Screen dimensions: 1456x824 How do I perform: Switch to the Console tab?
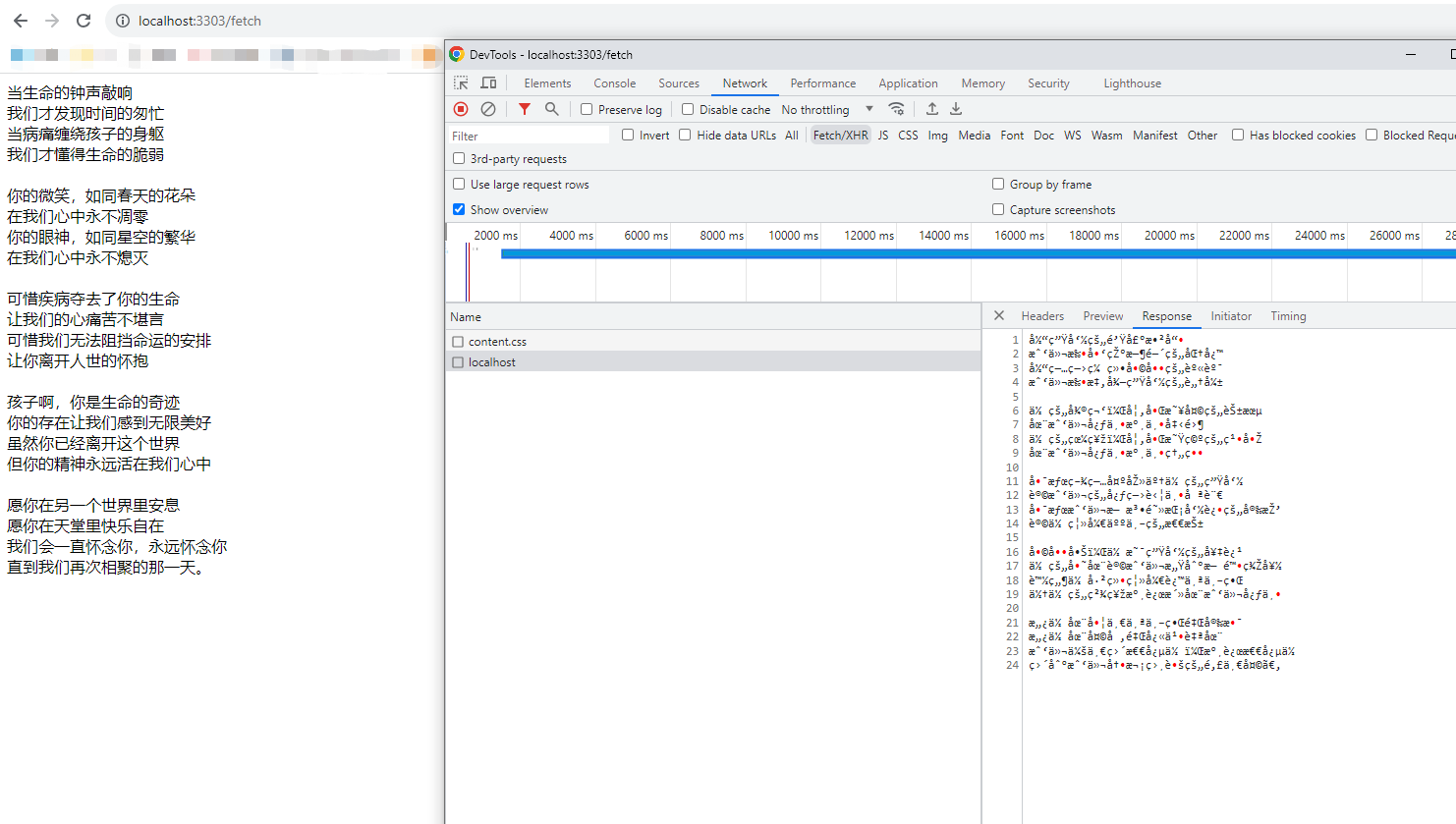614,83
